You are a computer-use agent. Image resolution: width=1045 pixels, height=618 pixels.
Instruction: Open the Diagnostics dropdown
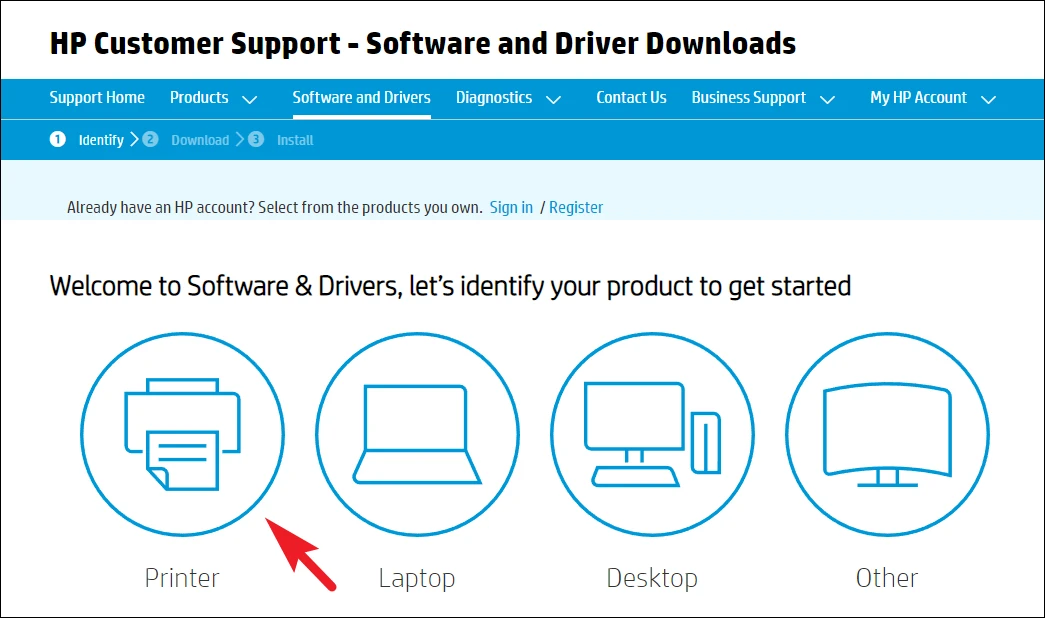[x=509, y=98]
